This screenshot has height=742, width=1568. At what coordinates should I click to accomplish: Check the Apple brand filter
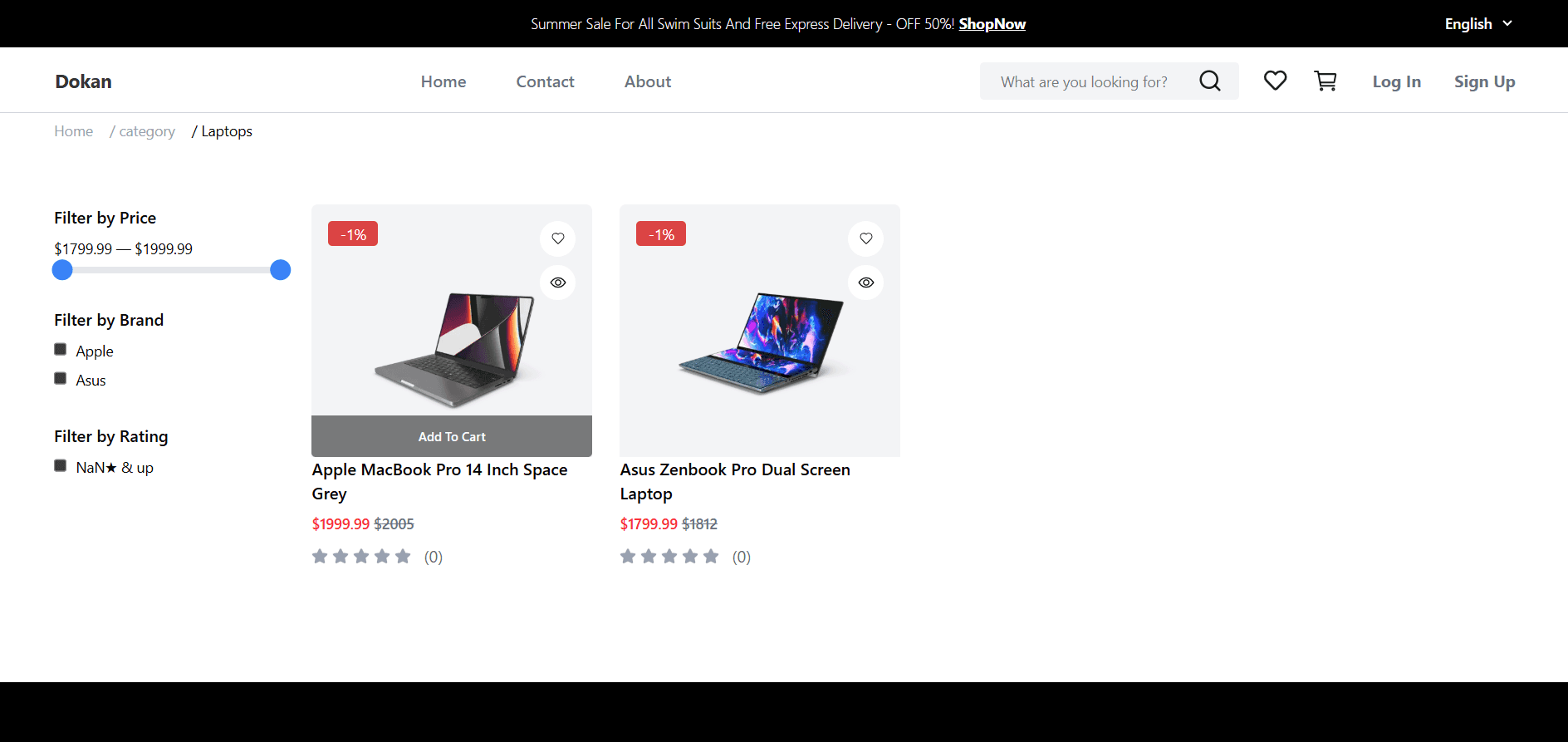pos(61,350)
